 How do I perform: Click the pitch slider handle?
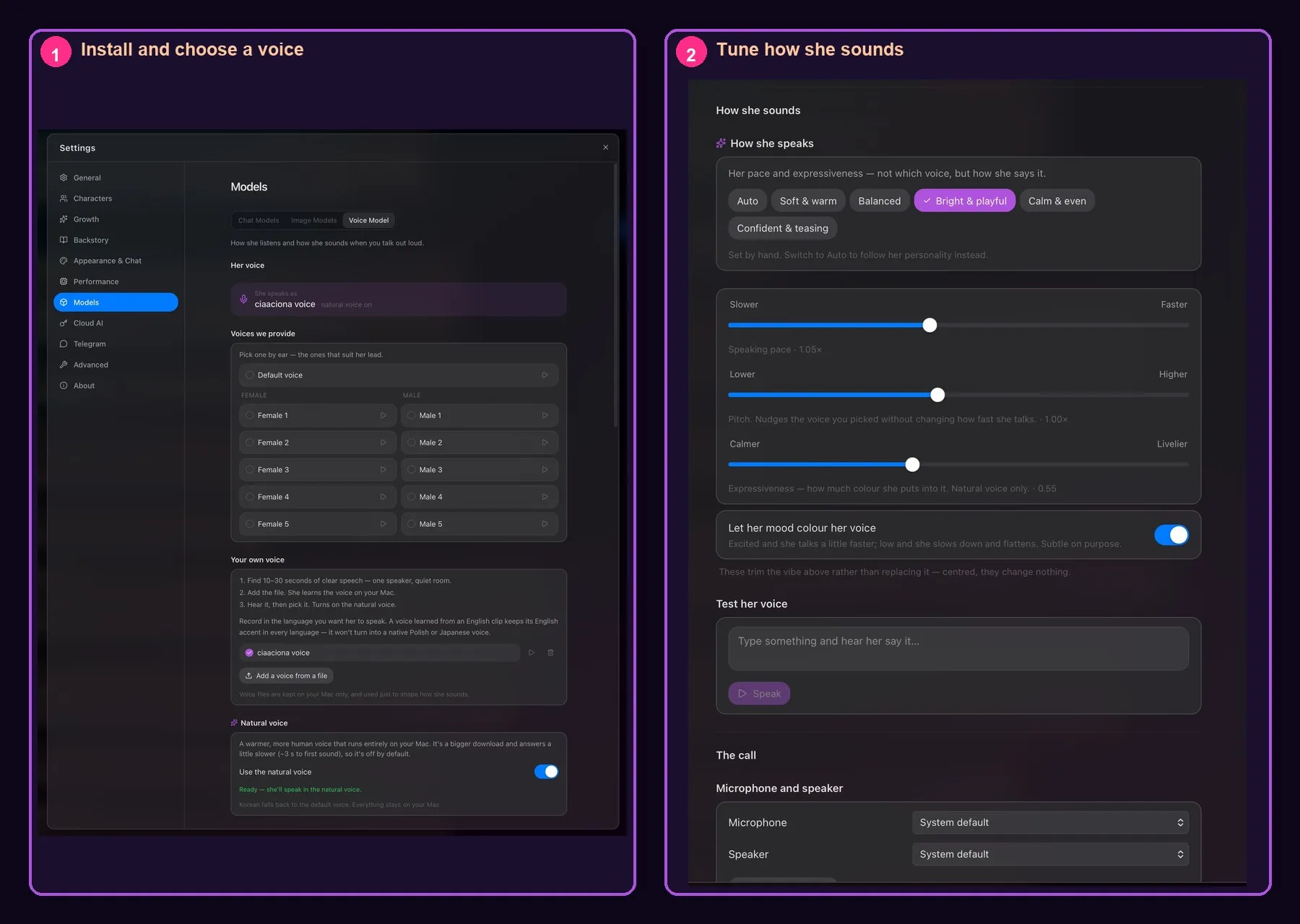(937, 395)
